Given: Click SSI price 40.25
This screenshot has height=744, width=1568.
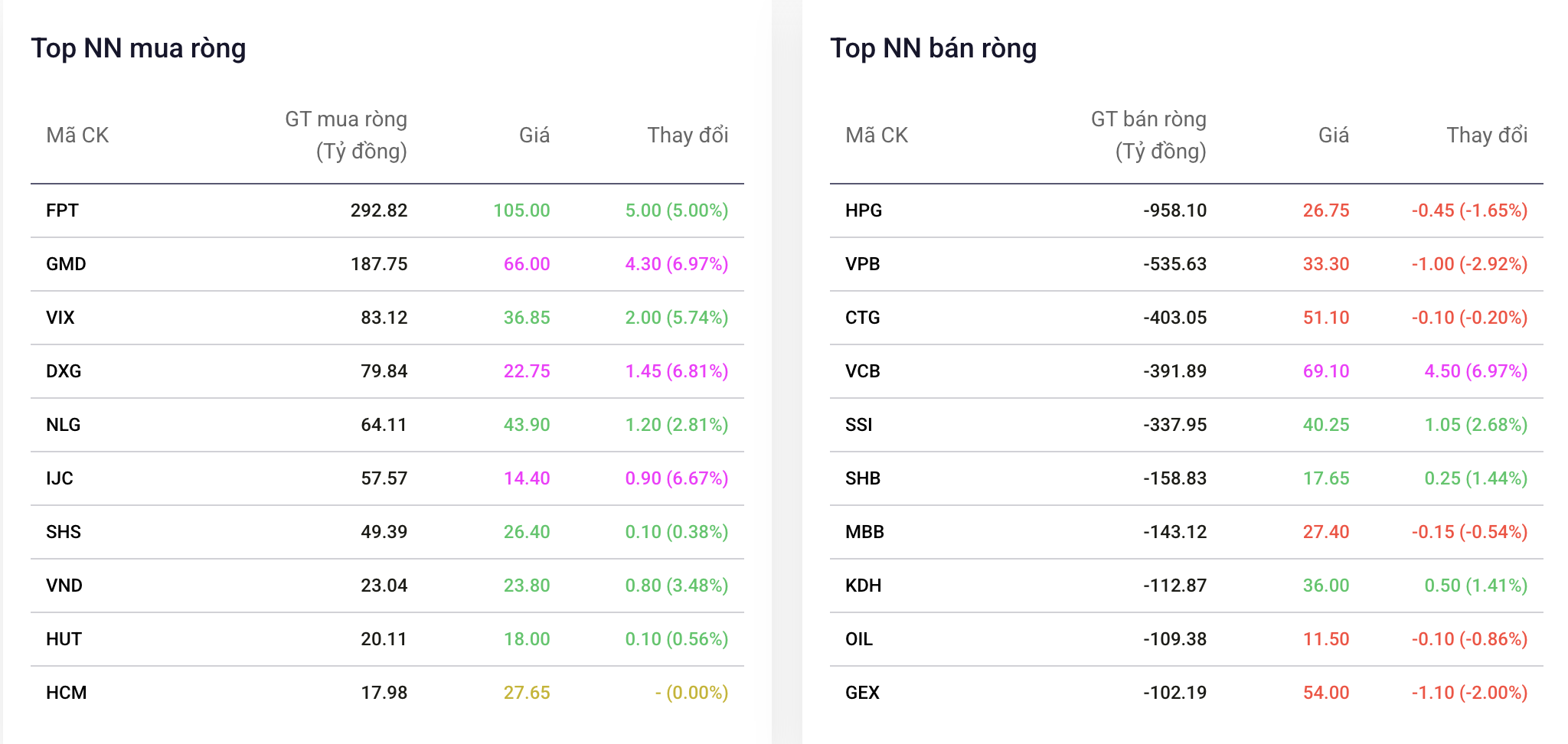Looking at the screenshot, I should (x=1326, y=425).
